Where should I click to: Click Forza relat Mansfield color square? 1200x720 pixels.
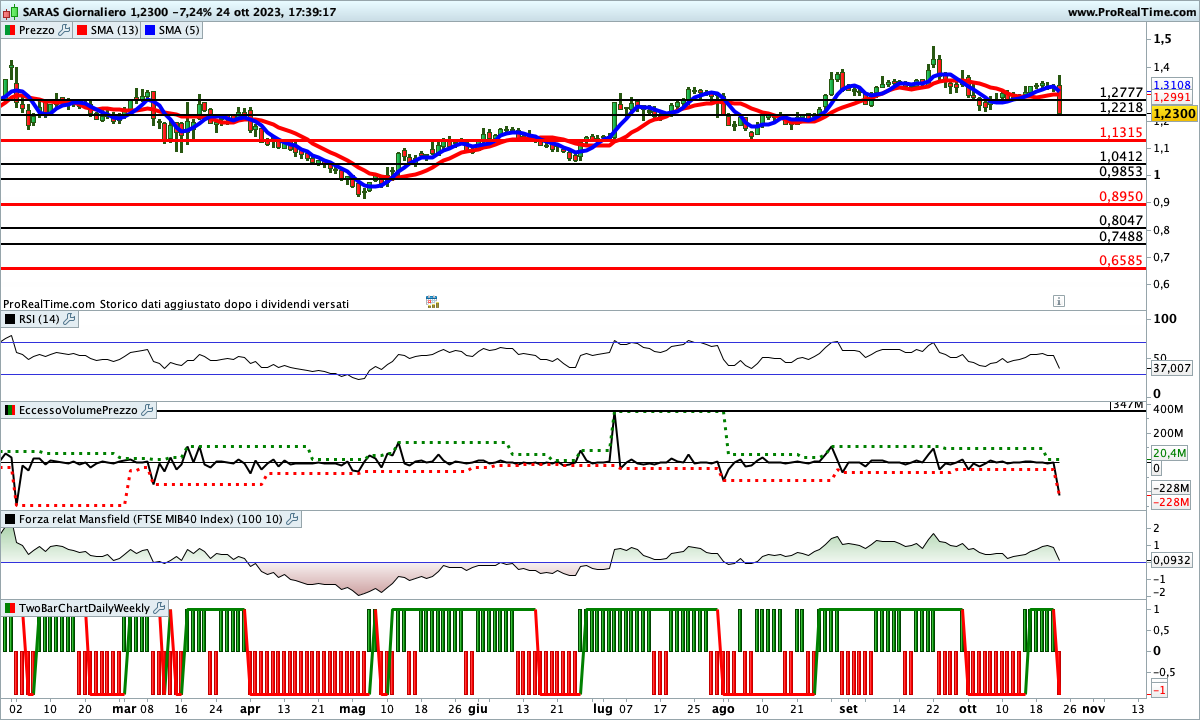pos(9,519)
